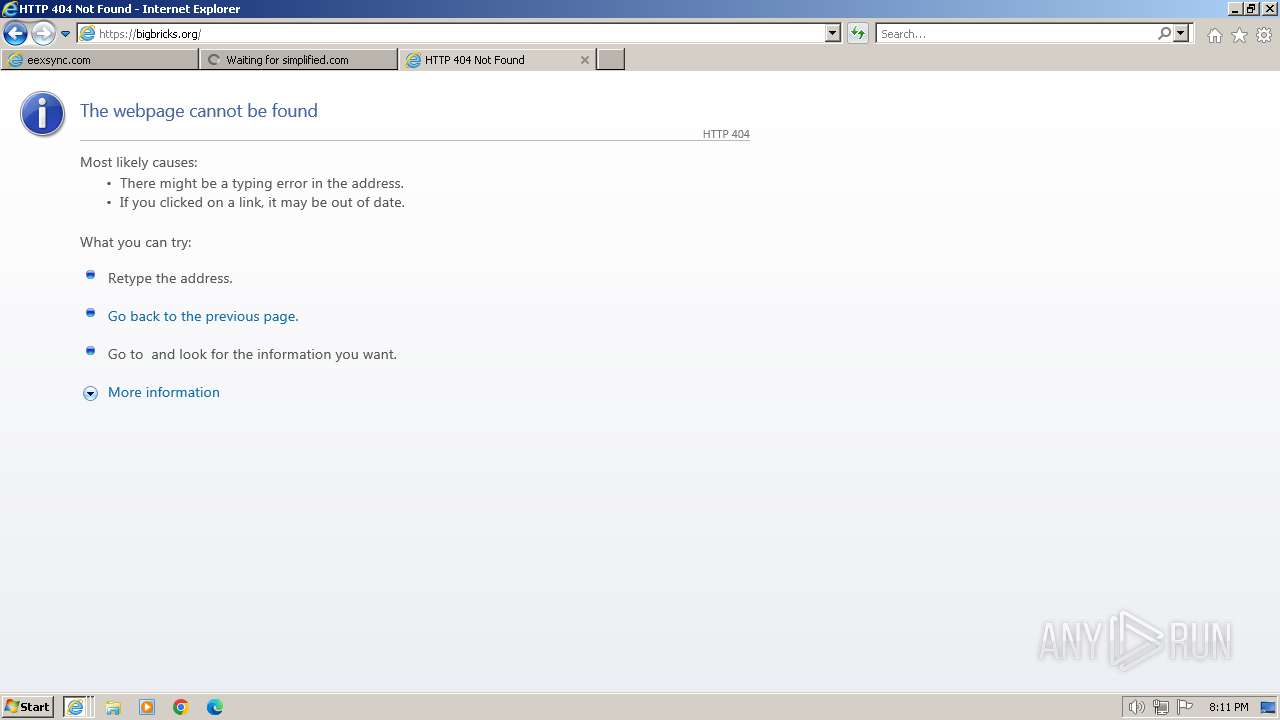Click the network connection tray icon
The height and width of the screenshot is (720, 1280).
pos(1161,707)
